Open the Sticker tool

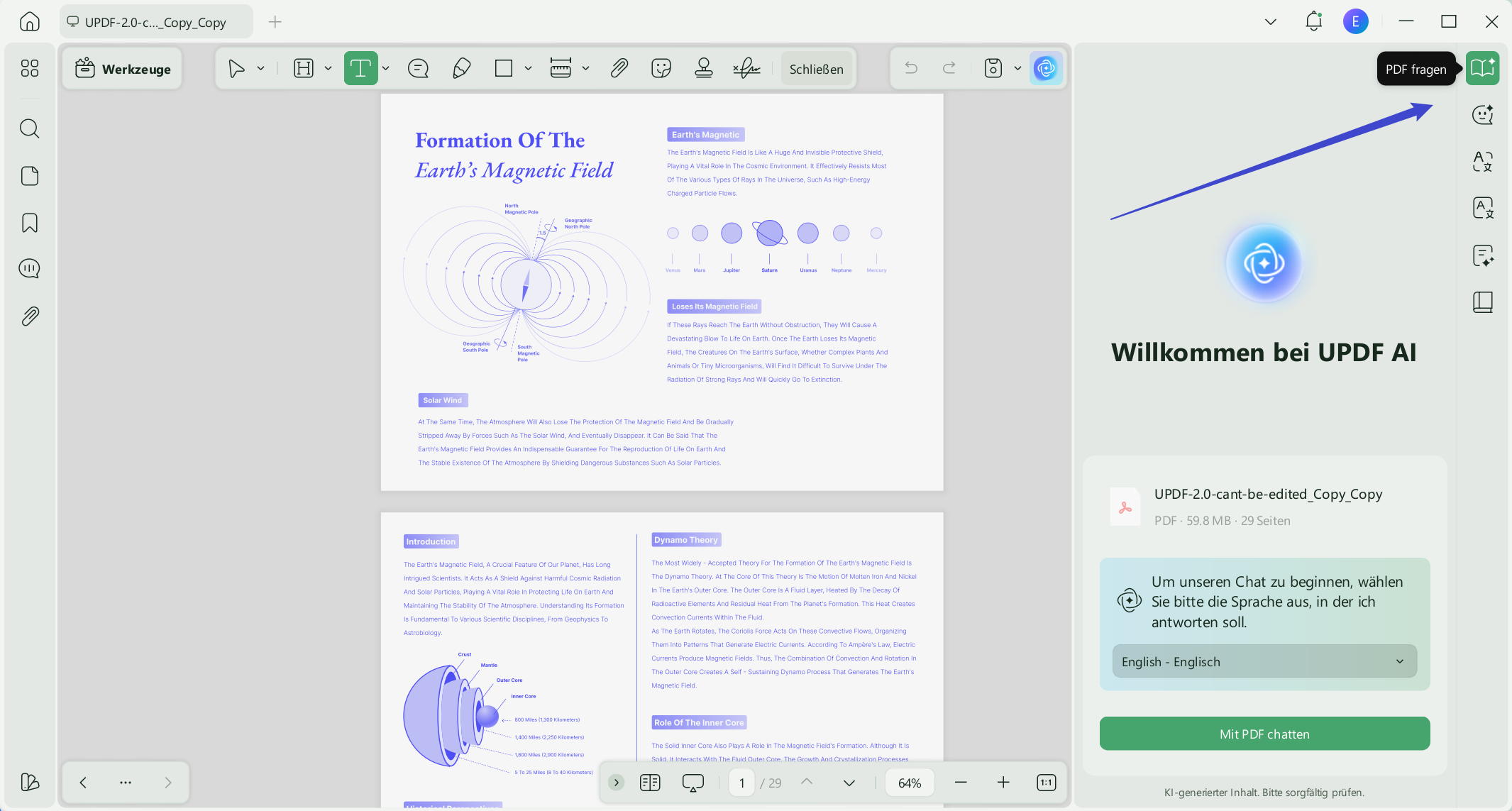(x=661, y=68)
